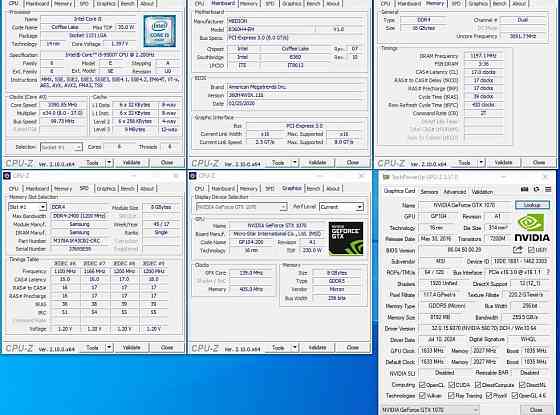Click the GDDR5 memory Type value in Graphics window
This screenshot has height=415, width=560.
pyautogui.click(x=337, y=281)
